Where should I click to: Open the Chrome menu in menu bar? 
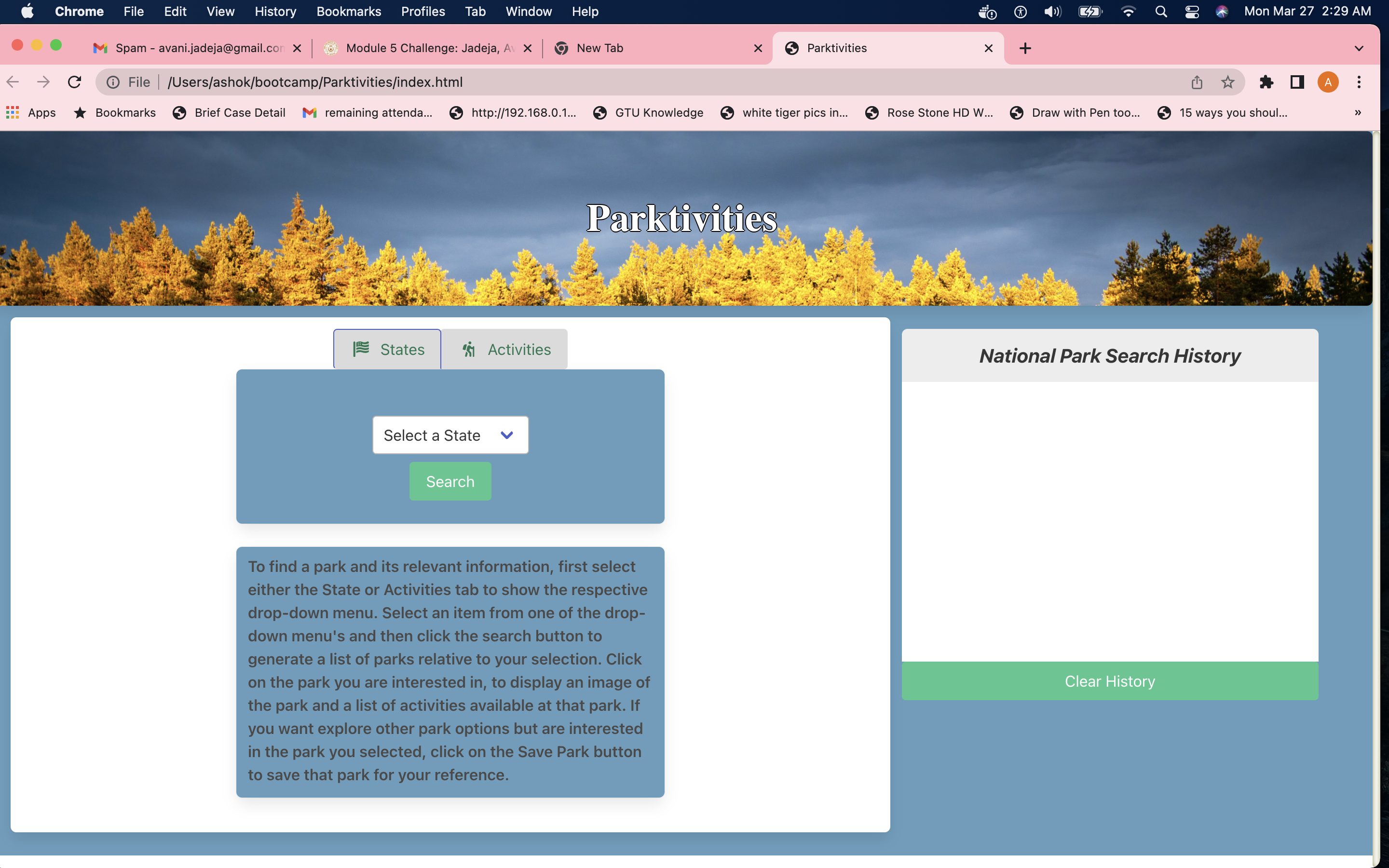79,12
